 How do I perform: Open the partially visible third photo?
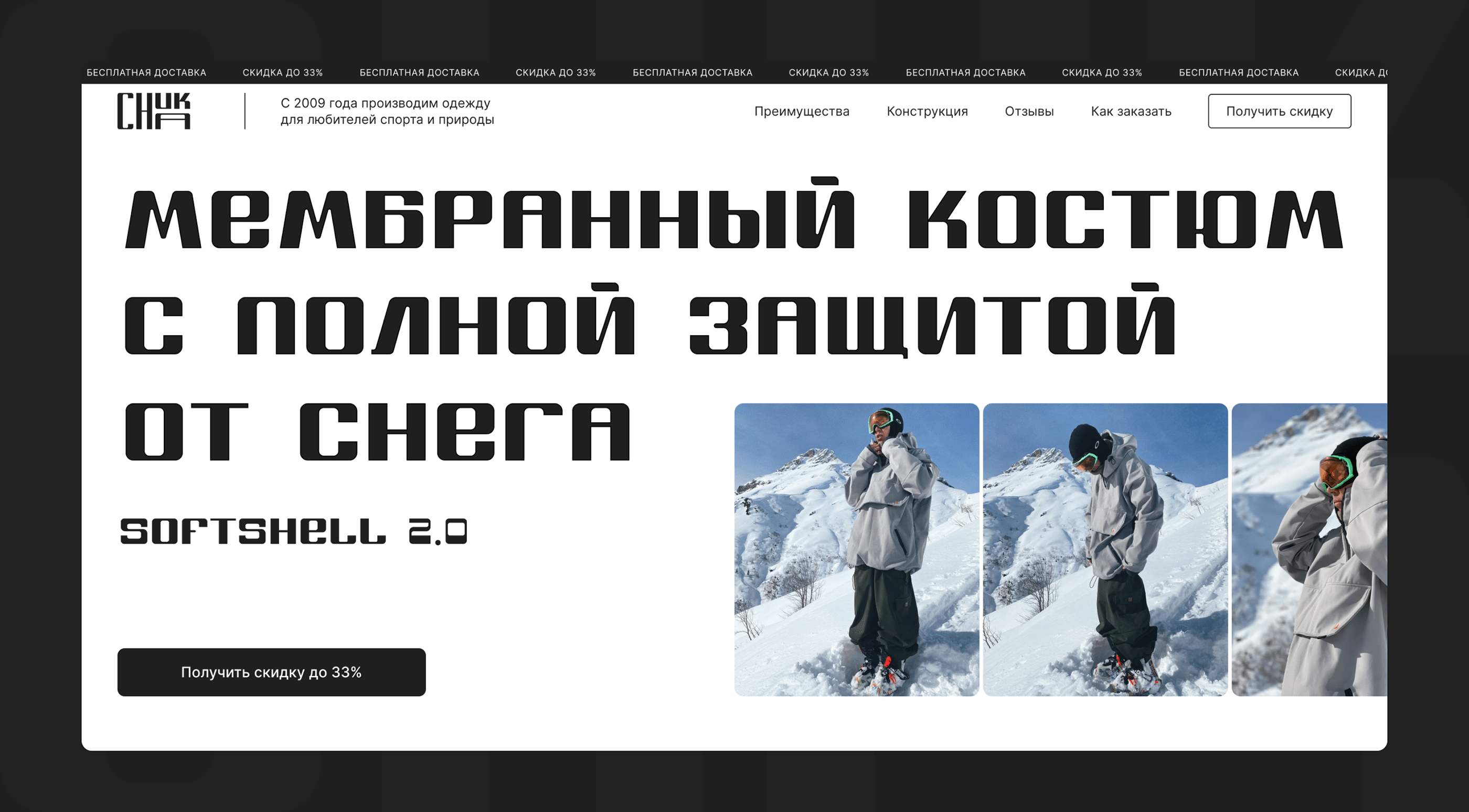pyautogui.click(x=1309, y=549)
